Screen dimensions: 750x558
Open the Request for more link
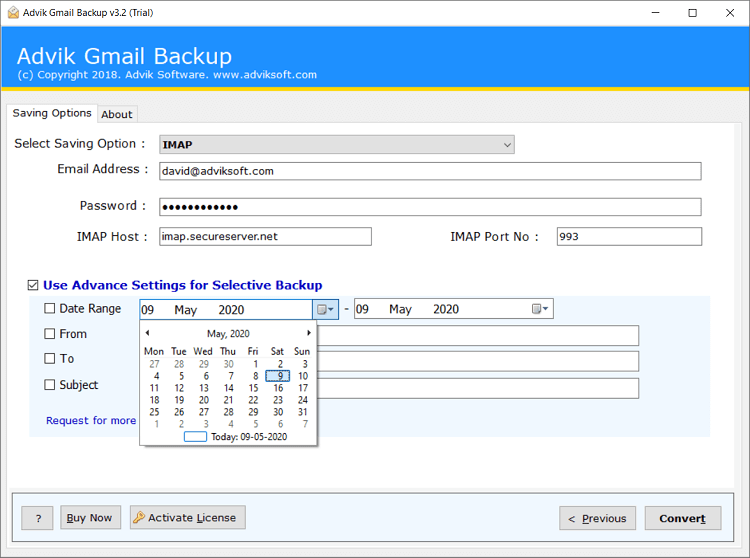[x=91, y=421]
